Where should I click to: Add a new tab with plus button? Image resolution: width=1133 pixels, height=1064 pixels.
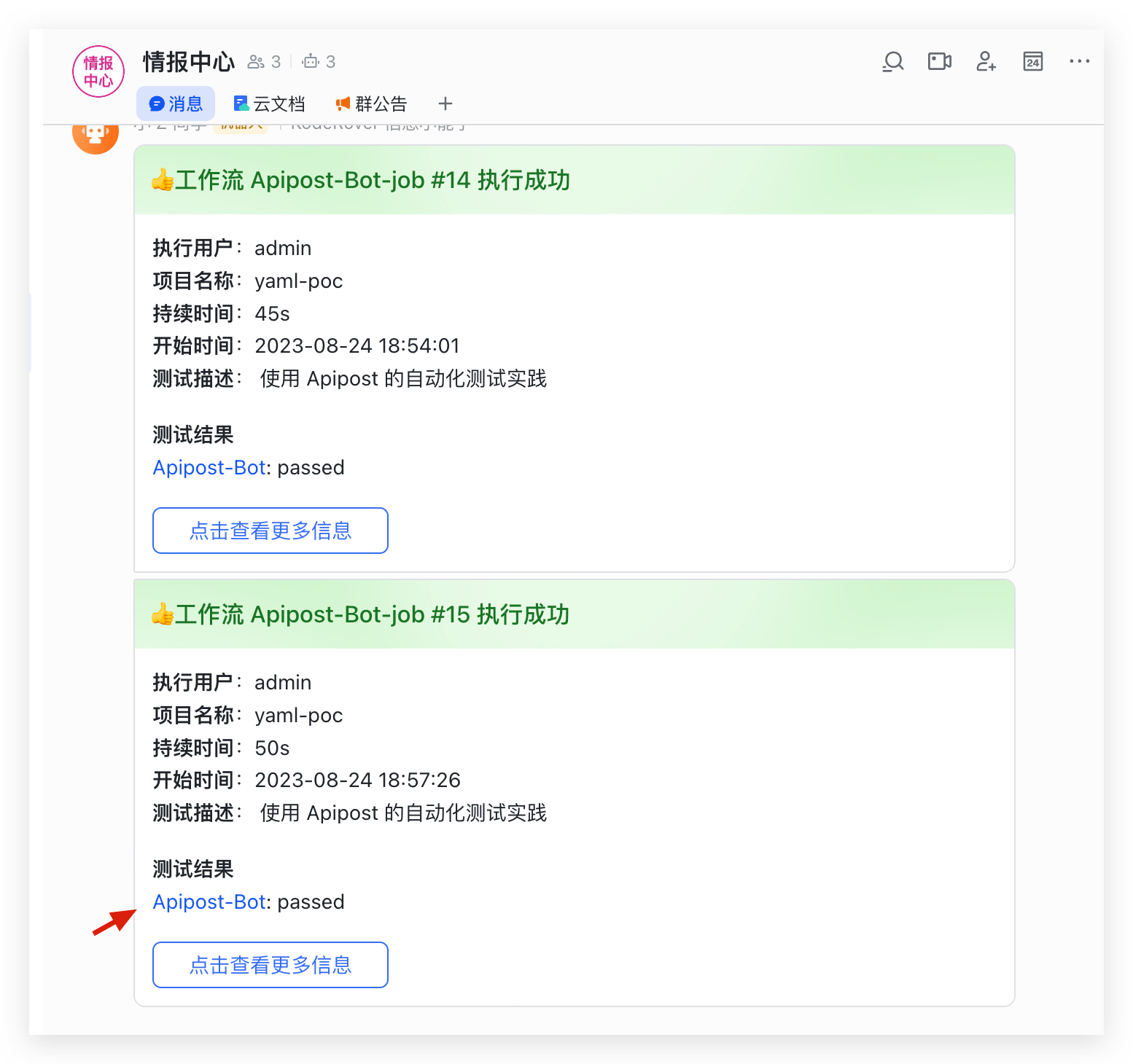point(445,104)
